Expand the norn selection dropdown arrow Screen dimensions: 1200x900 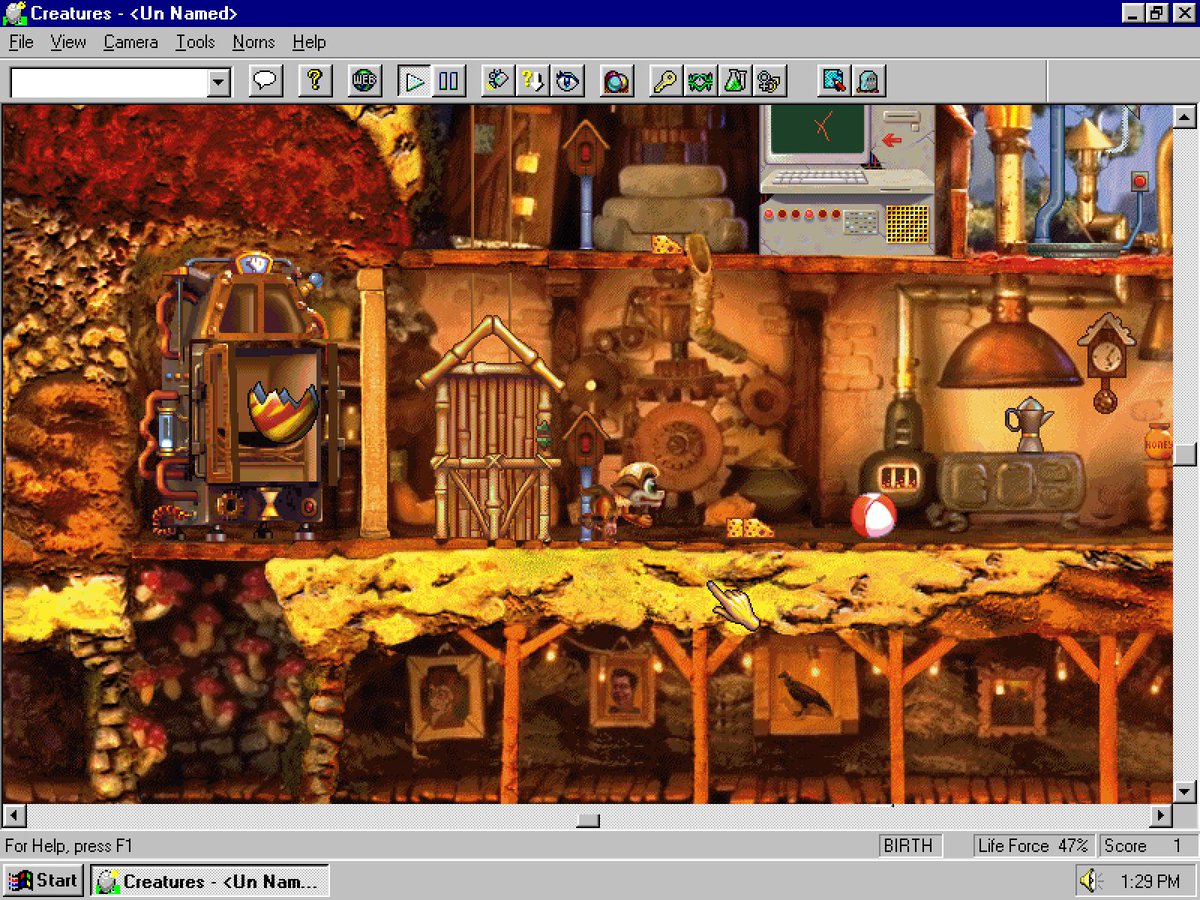click(219, 82)
